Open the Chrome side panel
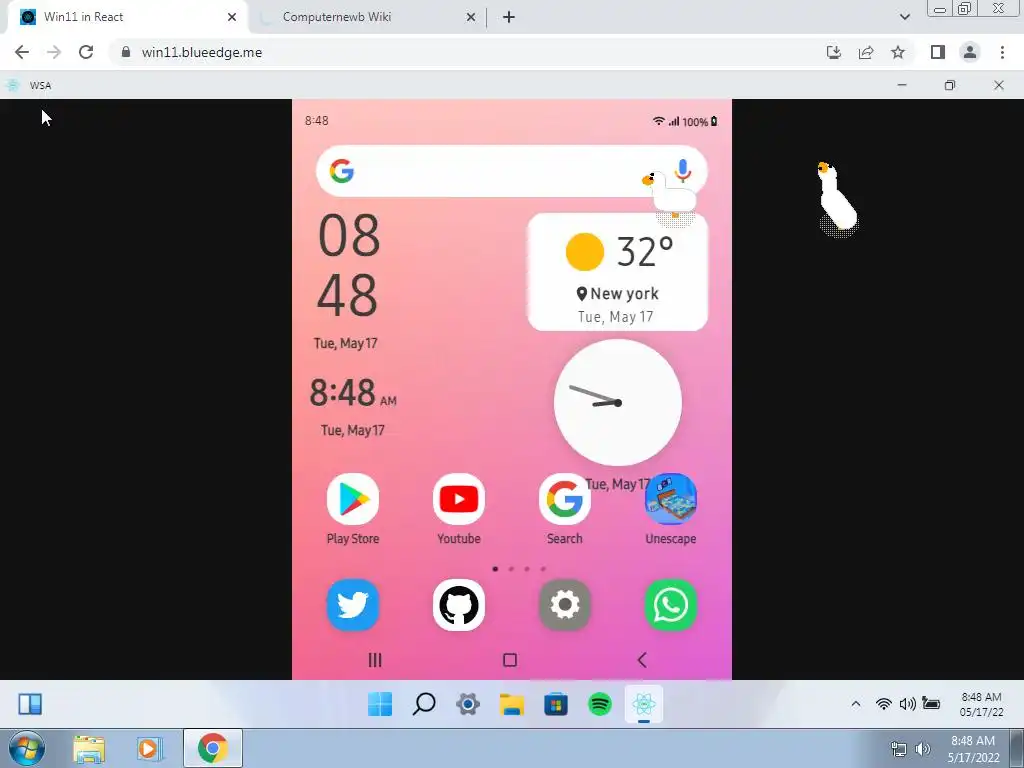This screenshot has width=1024, height=768. coord(938,52)
